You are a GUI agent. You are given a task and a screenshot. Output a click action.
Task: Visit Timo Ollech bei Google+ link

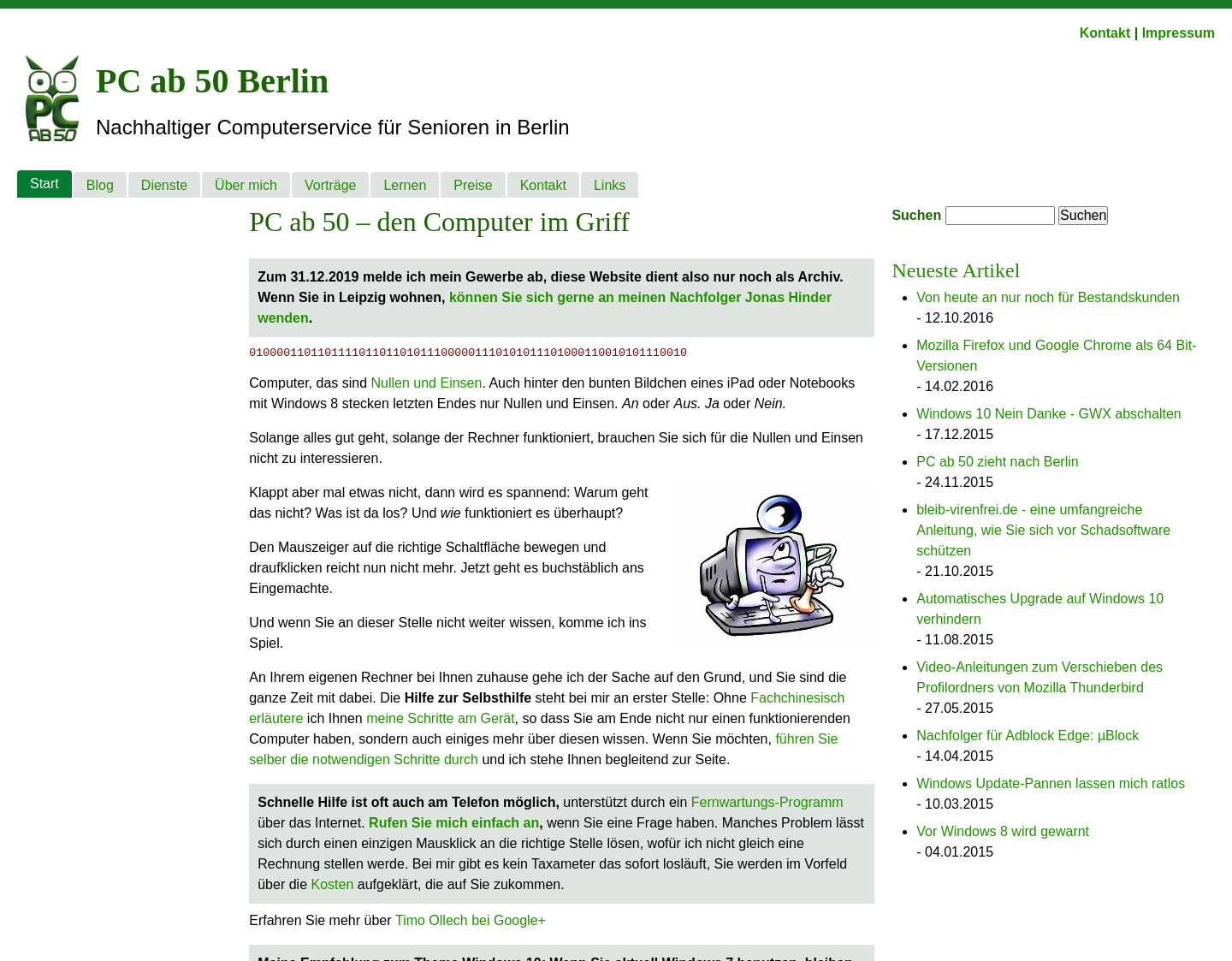click(x=470, y=921)
